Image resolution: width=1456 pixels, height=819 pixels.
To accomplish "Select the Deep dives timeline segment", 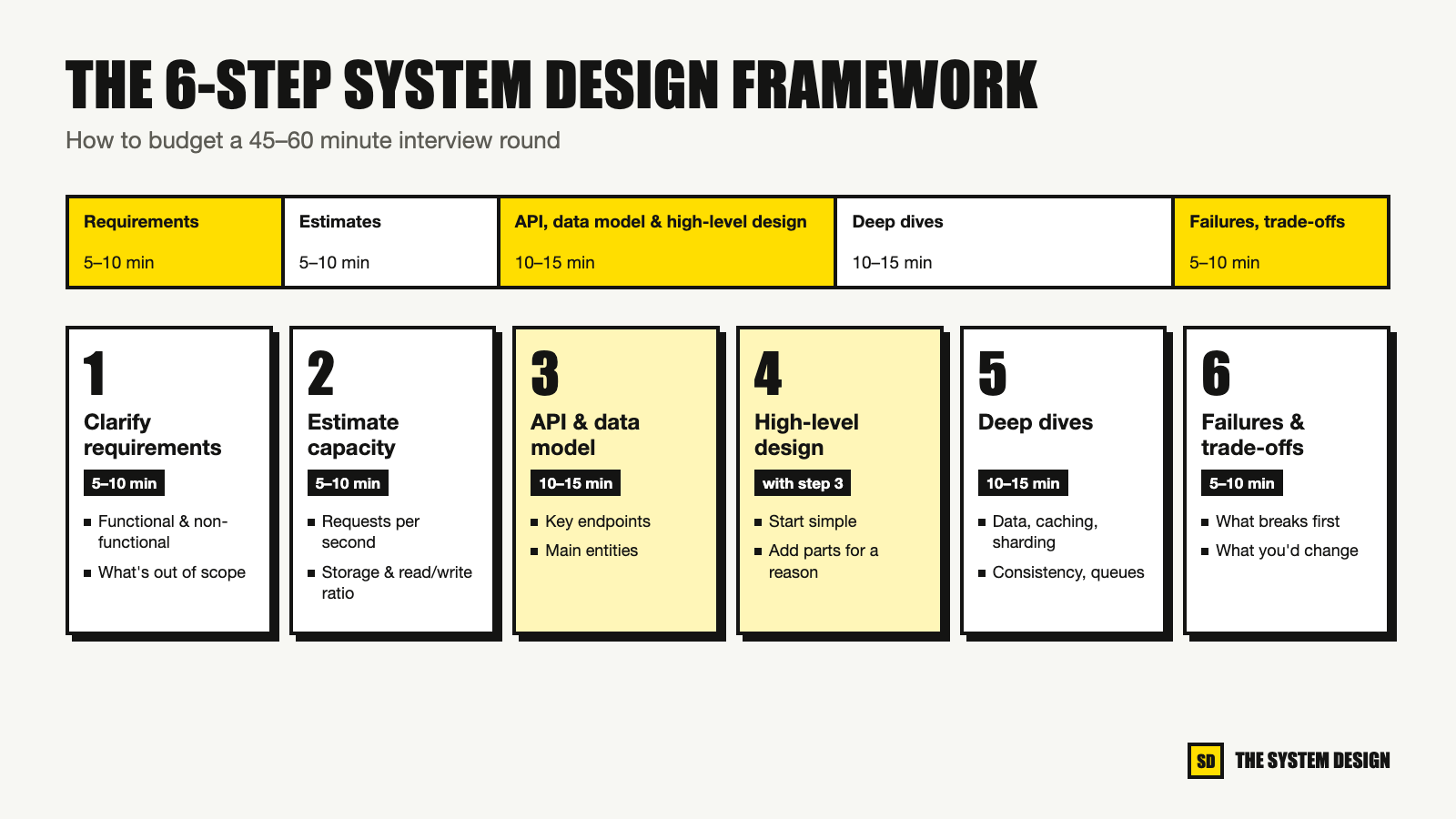I will (x=1005, y=242).
